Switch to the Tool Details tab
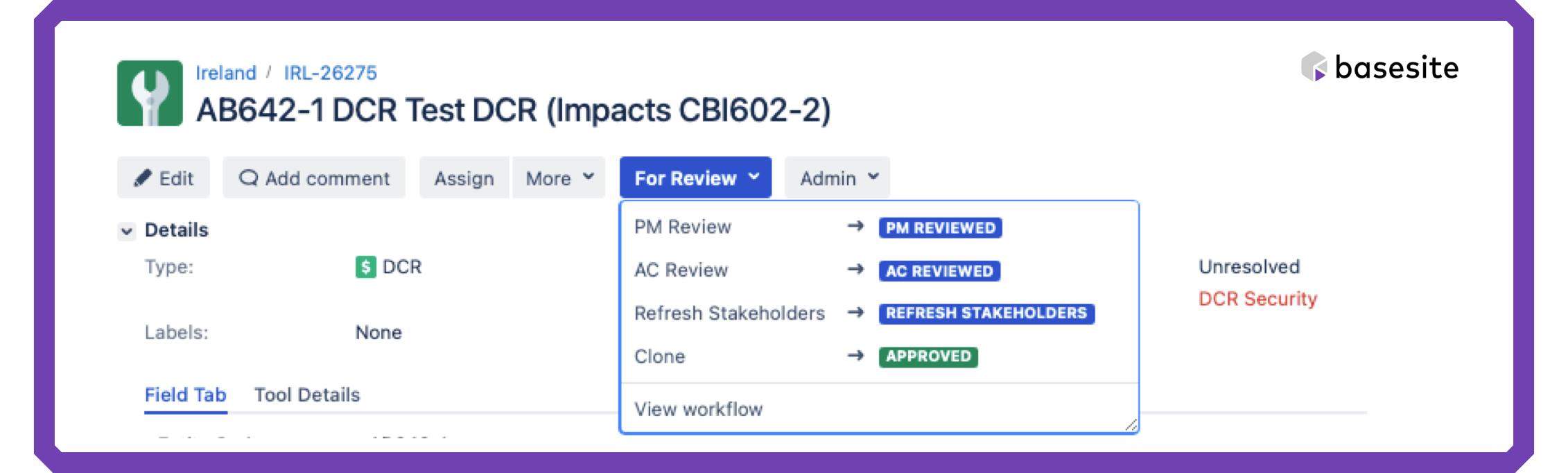The width and height of the screenshot is (1568, 473). click(307, 395)
